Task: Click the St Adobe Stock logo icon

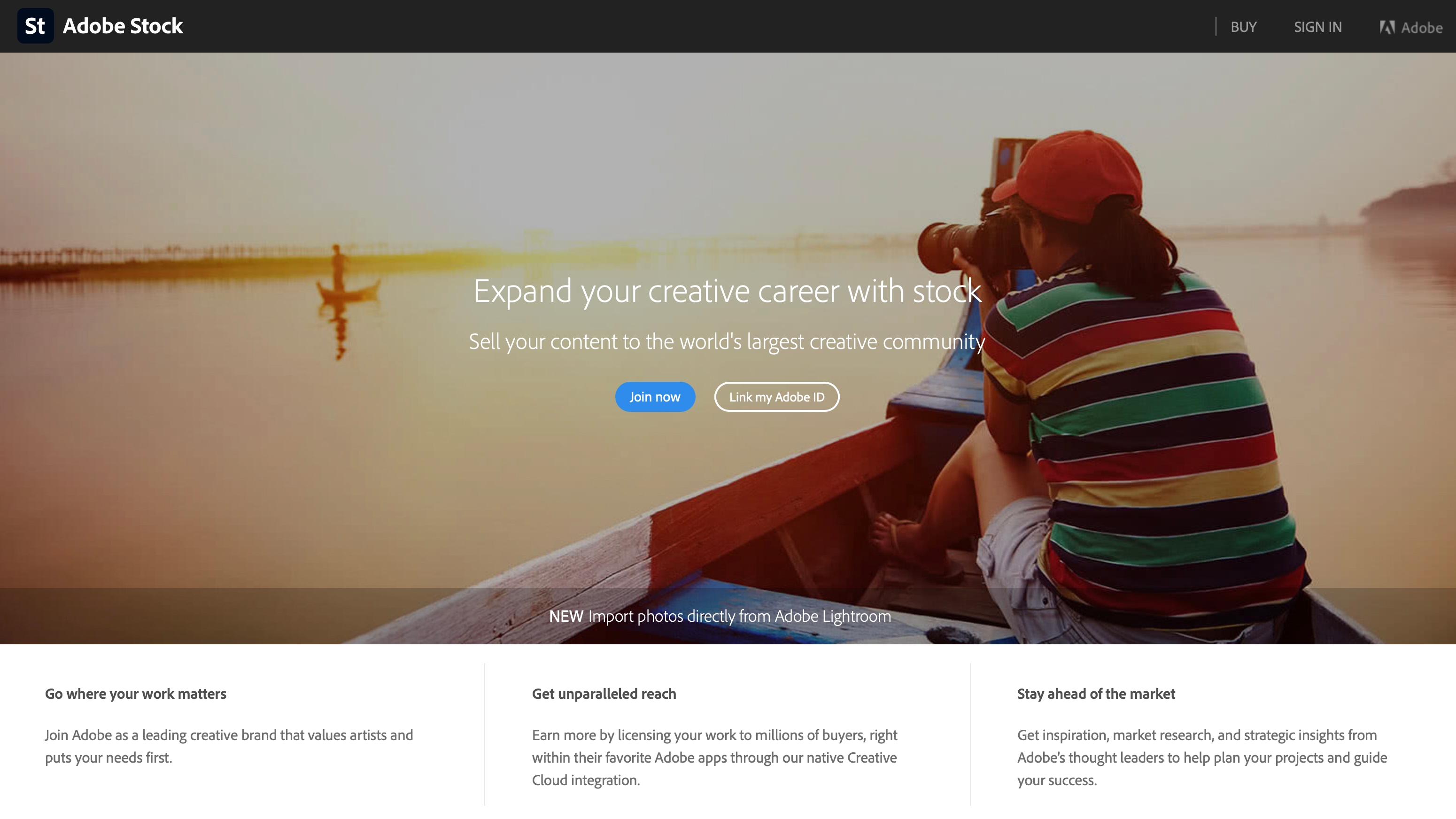Action: [35, 26]
